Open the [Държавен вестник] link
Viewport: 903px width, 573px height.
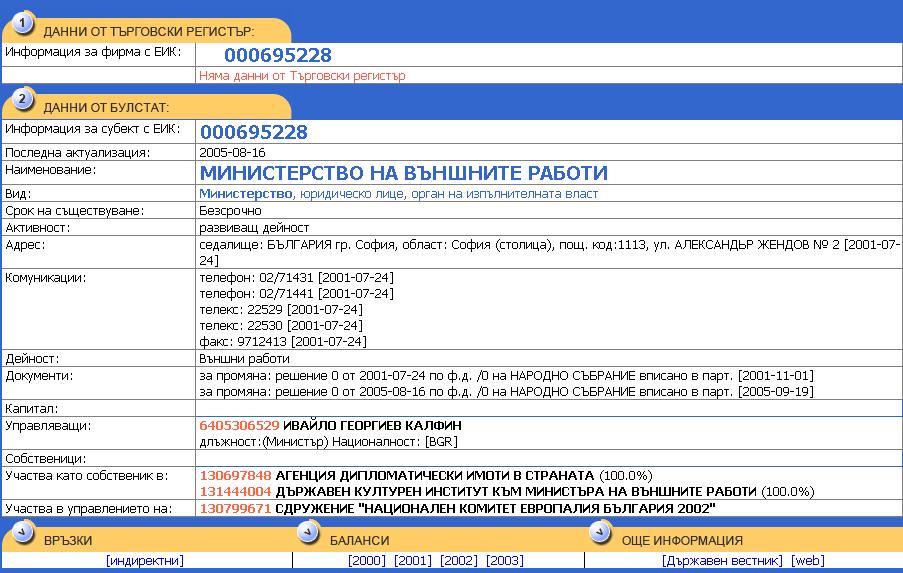722,560
